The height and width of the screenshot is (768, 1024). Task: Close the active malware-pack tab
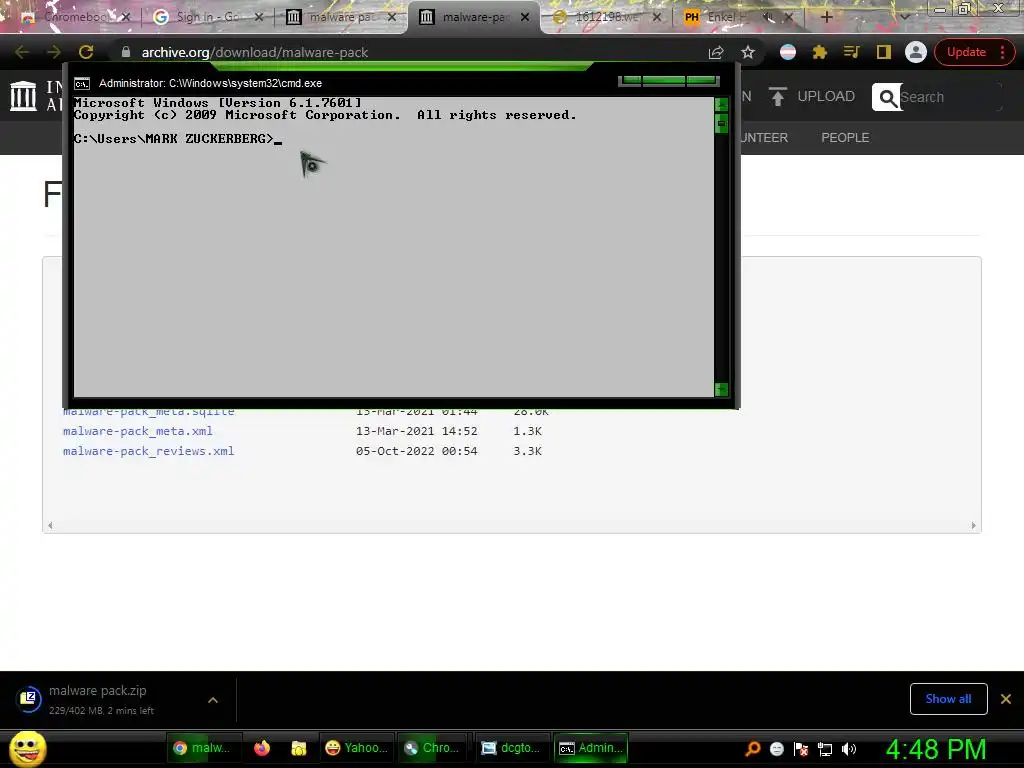coord(525,17)
